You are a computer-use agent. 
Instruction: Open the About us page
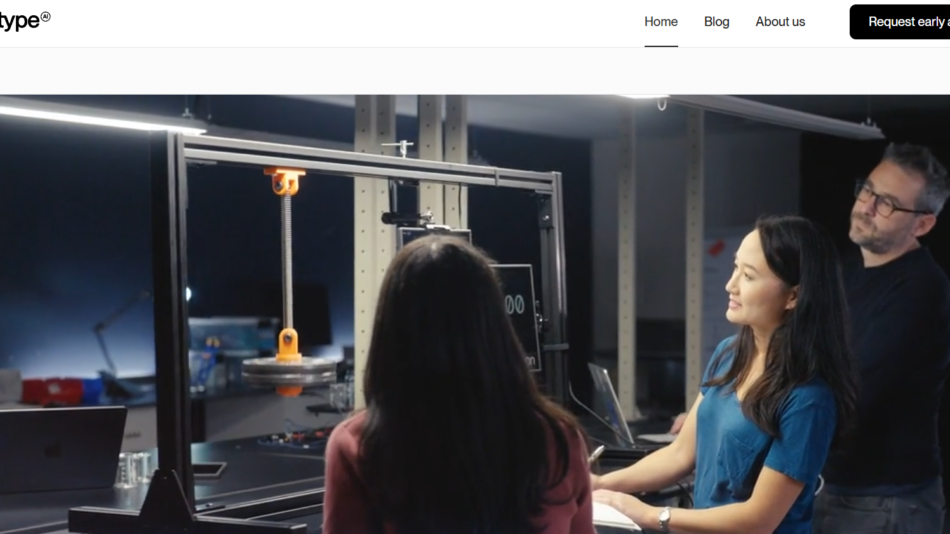point(780,22)
